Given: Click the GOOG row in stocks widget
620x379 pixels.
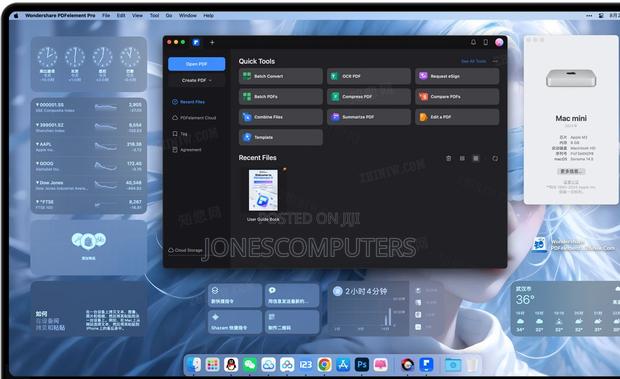Looking at the screenshot, I should coord(89,166).
